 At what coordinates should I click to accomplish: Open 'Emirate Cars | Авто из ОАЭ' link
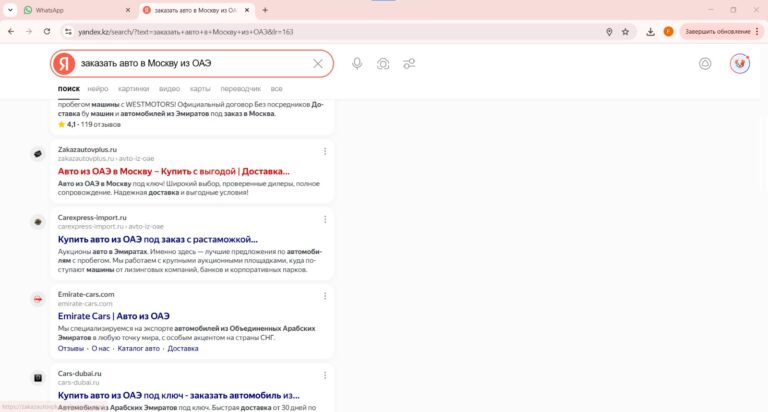(113, 316)
